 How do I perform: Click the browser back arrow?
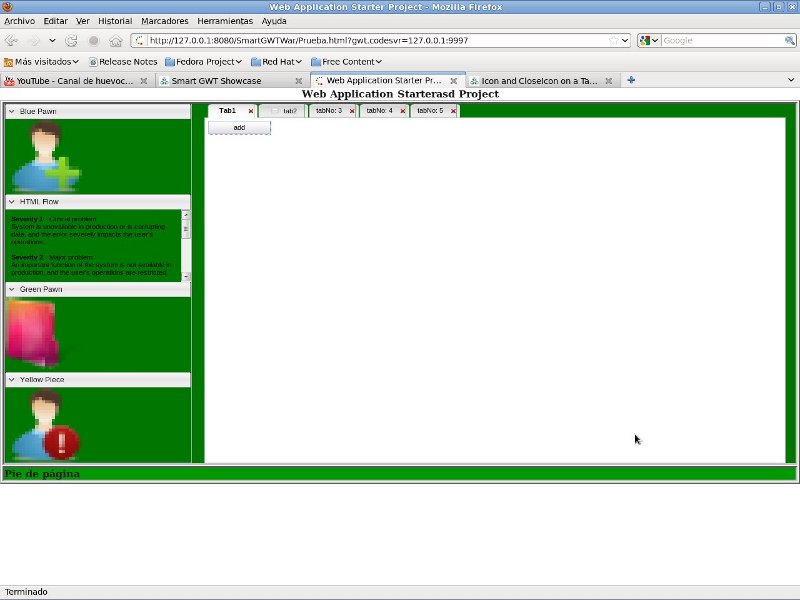12,41
